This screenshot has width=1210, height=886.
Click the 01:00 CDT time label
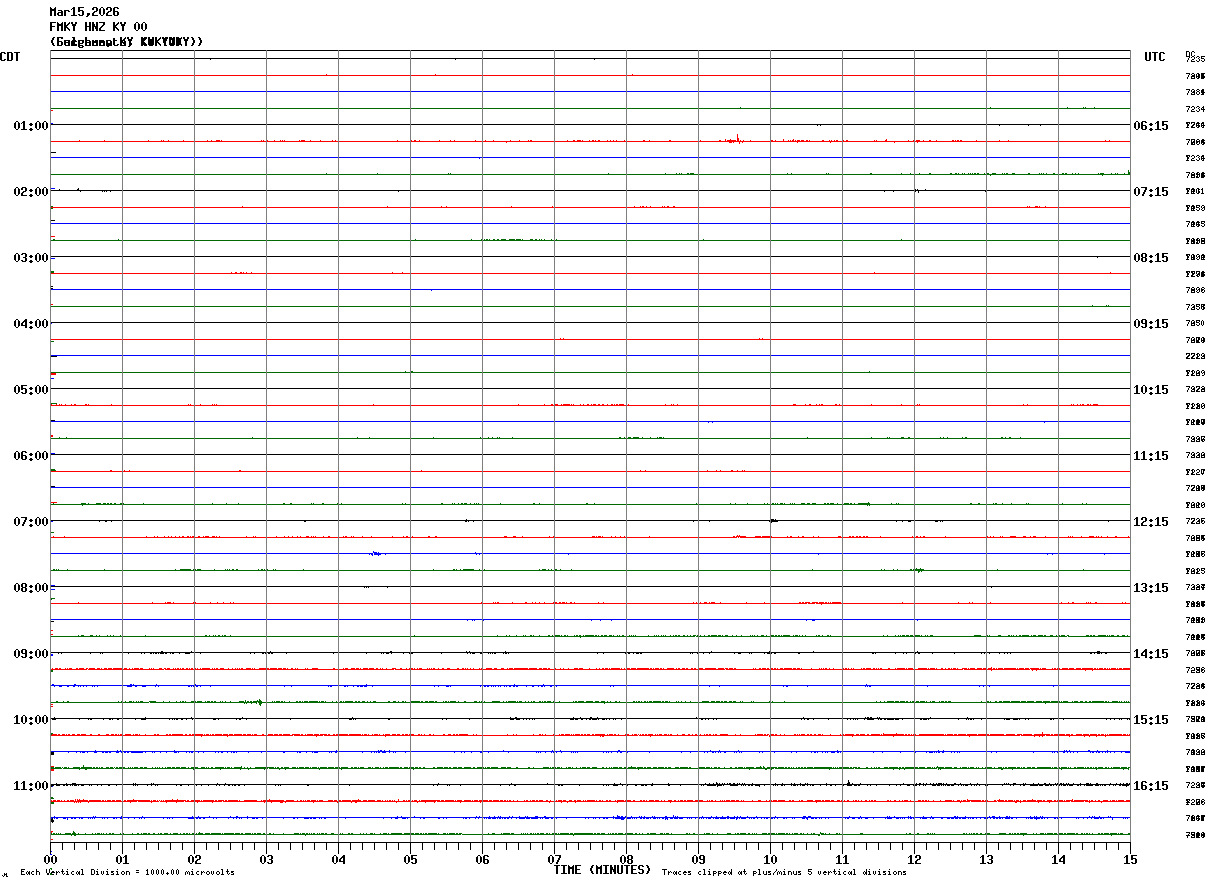(x=30, y=126)
